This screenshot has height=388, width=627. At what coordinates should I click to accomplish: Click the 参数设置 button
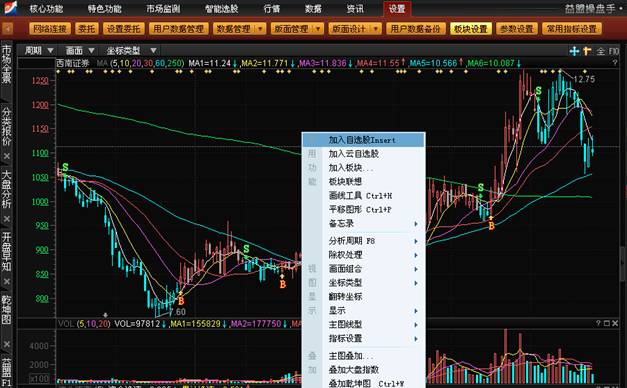[x=517, y=29]
